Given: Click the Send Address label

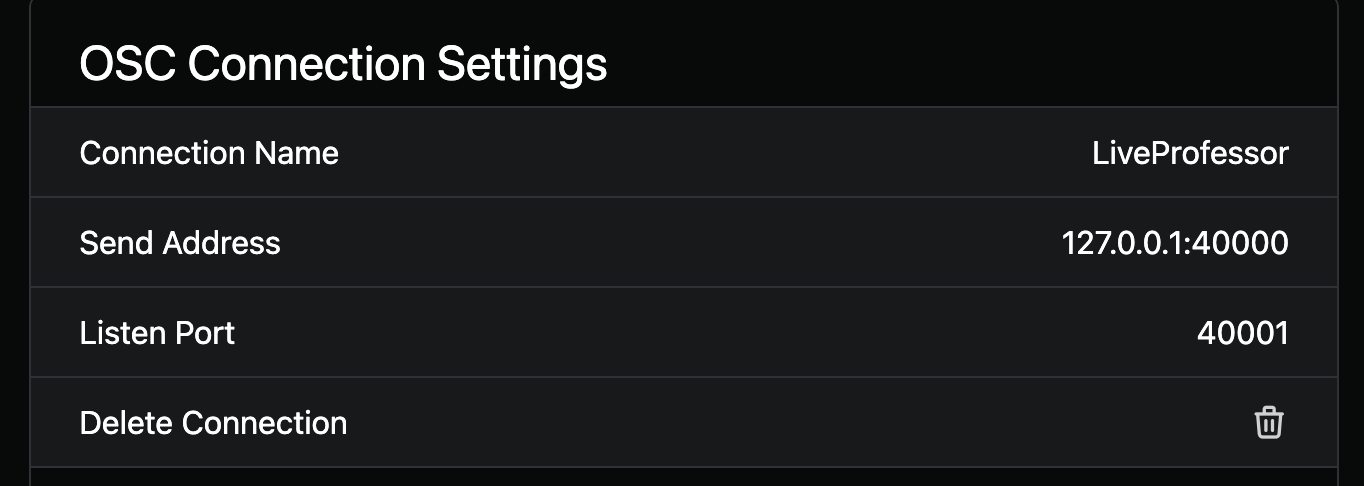Looking at the screenshot, I should 180,243.
